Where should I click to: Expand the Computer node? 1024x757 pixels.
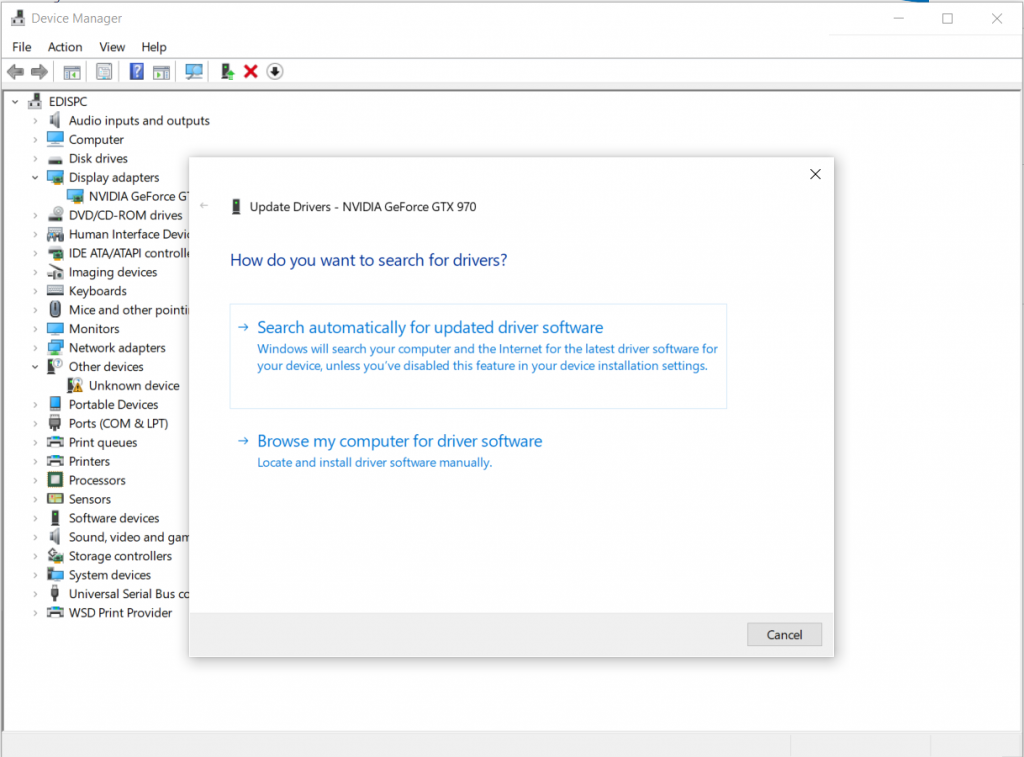pos(35,140)
